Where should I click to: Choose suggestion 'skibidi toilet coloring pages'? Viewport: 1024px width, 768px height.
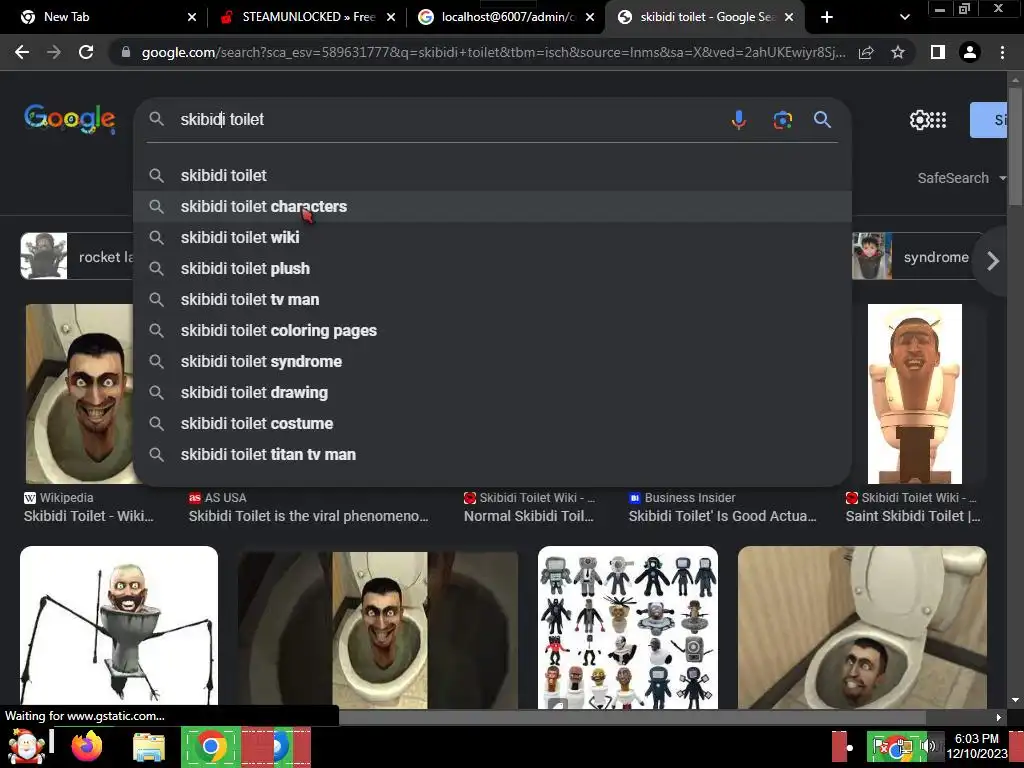pyautogui.click(x=492, y=330)
